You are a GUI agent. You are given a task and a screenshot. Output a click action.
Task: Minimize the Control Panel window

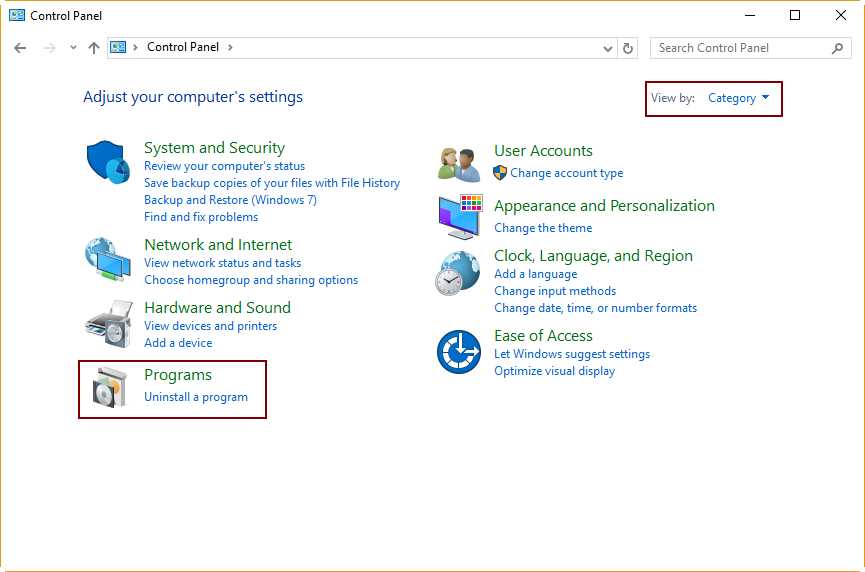750,15
